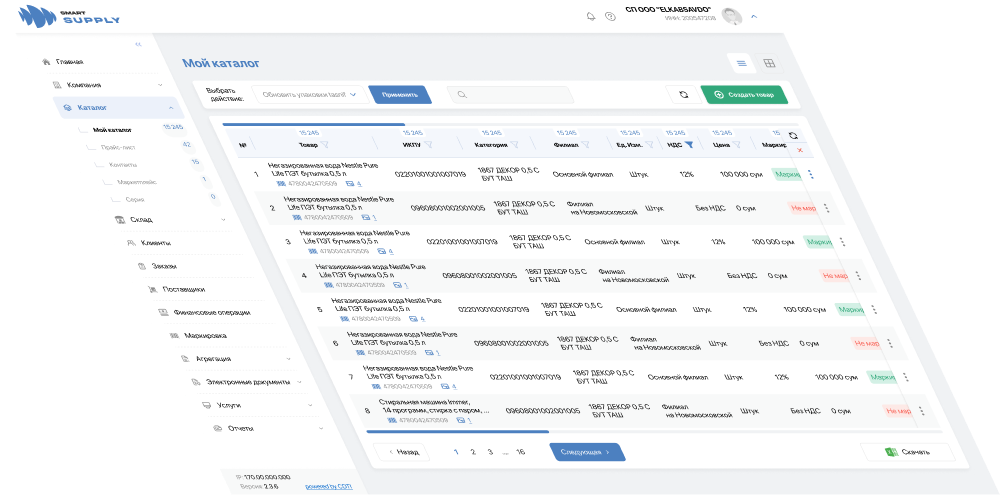This screenshot has width=1000, height=495.
Task: Click the Создать товар button
Action: [x=744, y=94]
